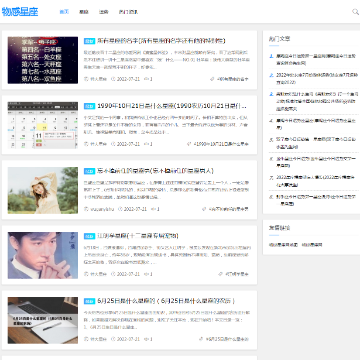The image size is (360, 360).
Task: Open rank 8 article in hot articles sidebar
Action: [316, 200]
